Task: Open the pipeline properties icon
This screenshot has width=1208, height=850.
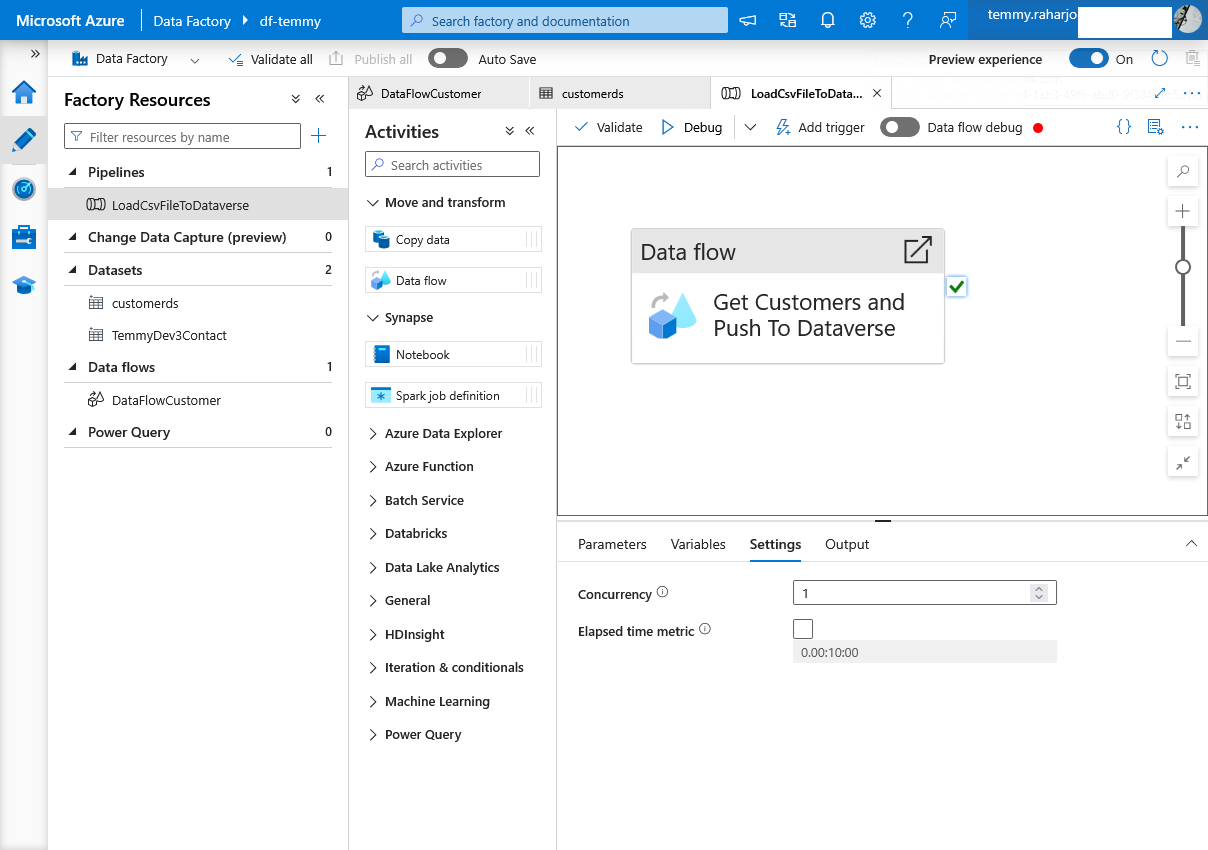Action: click(x=1156, y=127)
